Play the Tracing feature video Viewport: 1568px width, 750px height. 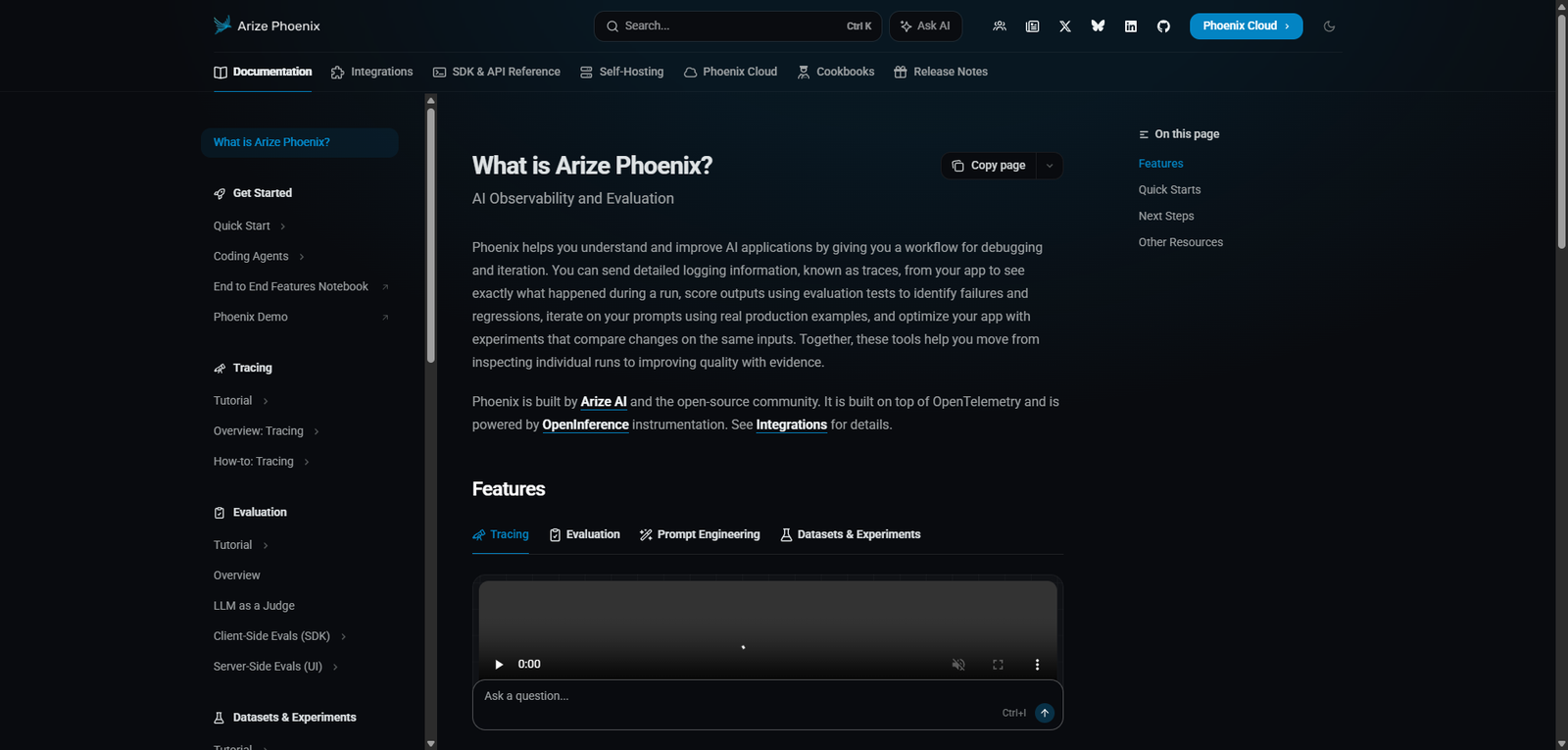point(499,665)
